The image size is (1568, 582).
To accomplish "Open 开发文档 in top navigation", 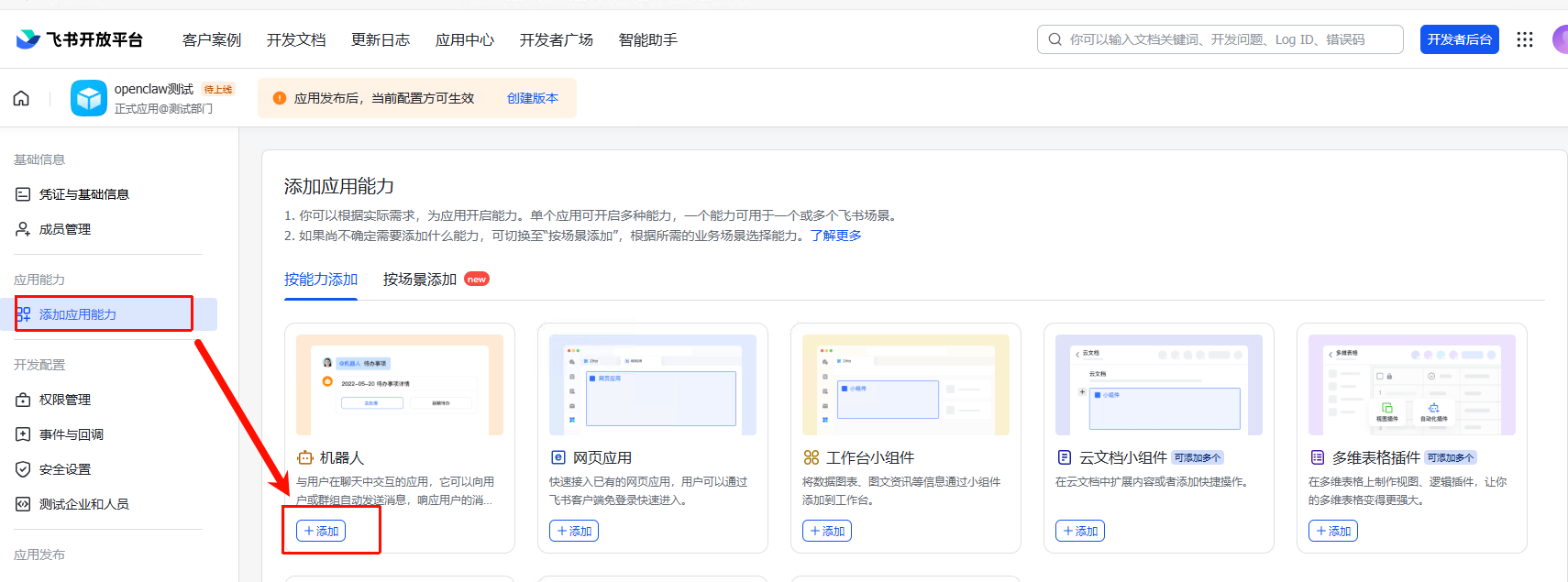I will pos(296,39).
